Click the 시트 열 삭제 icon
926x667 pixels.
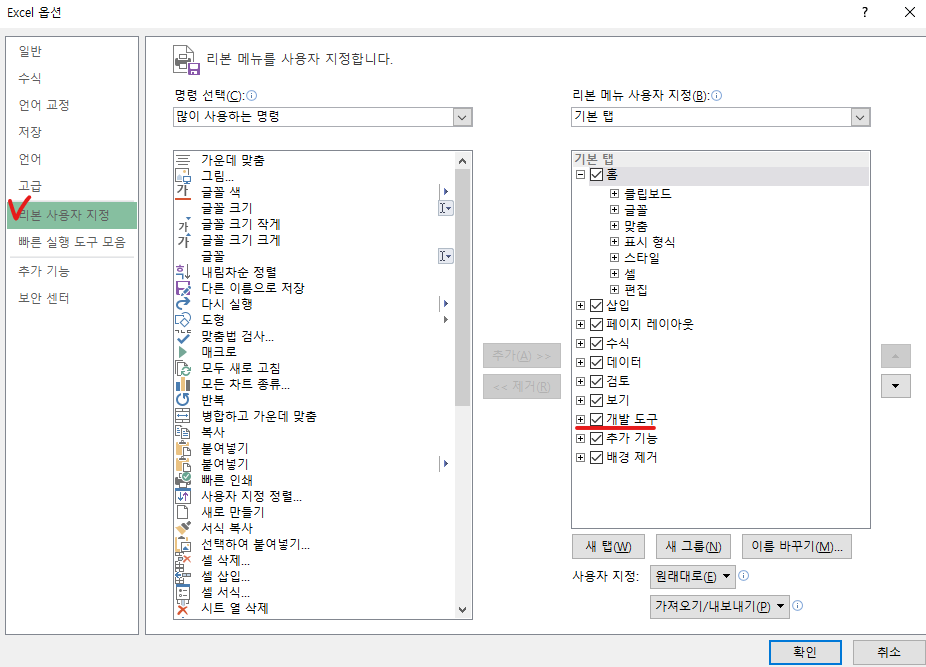coord(183,609)
